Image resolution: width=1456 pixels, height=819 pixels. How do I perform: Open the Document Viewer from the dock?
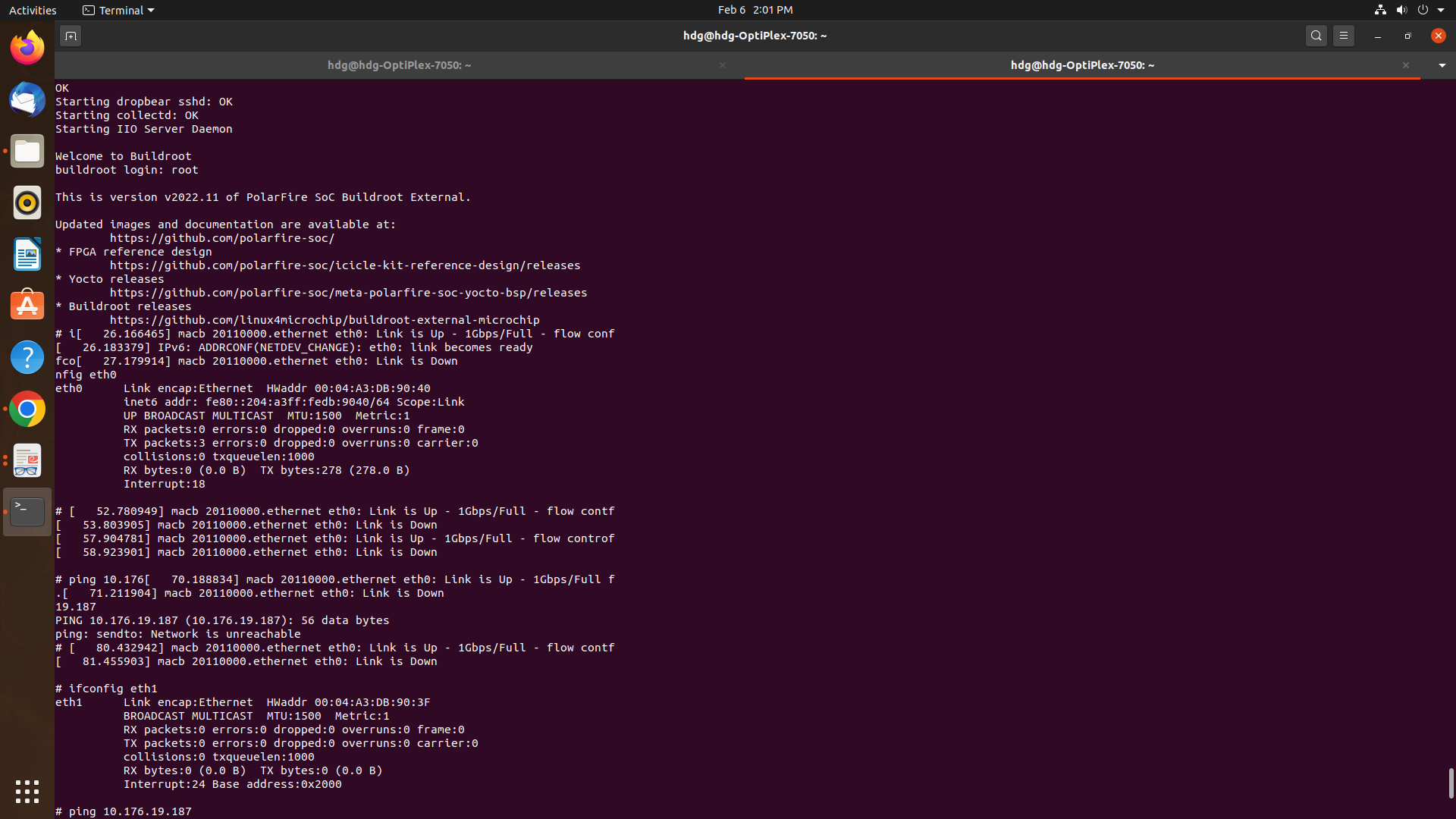click(27, 460)
